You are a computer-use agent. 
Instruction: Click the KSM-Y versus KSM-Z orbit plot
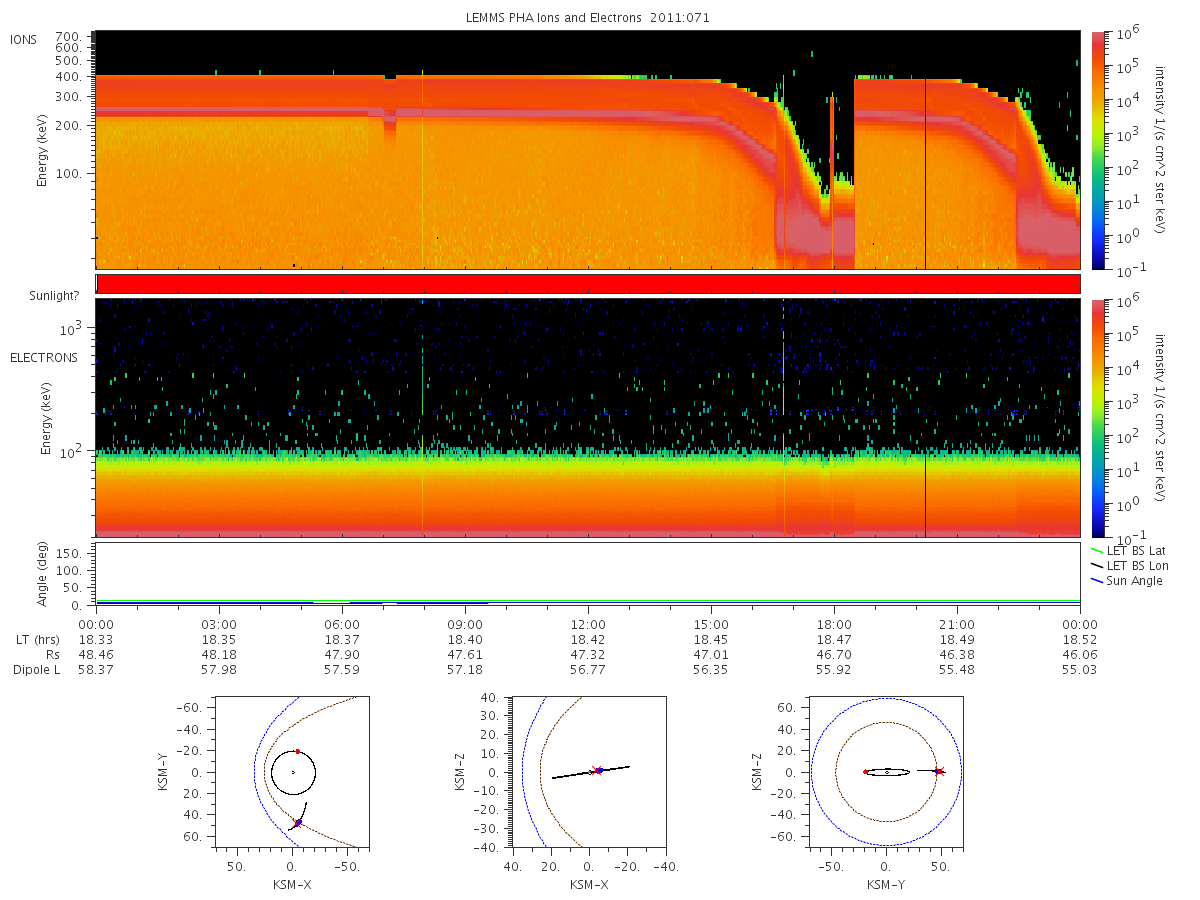[x=886, y=771]
